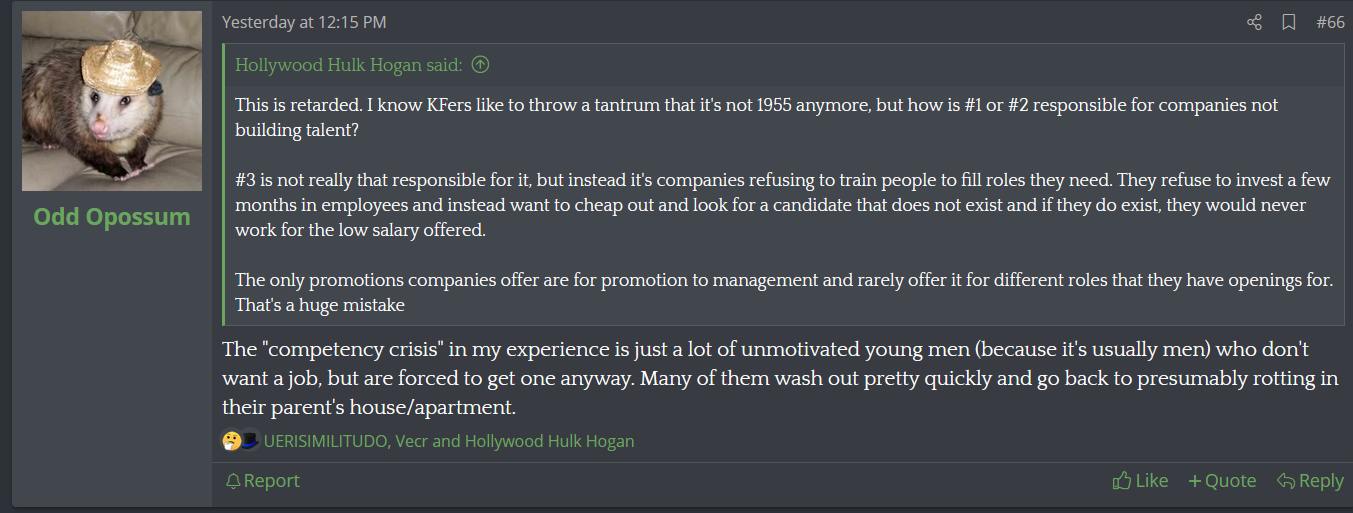Click the 'Yesterday at 12:15 PM' timestamp
1353x513 pixels.
(304, 22)
